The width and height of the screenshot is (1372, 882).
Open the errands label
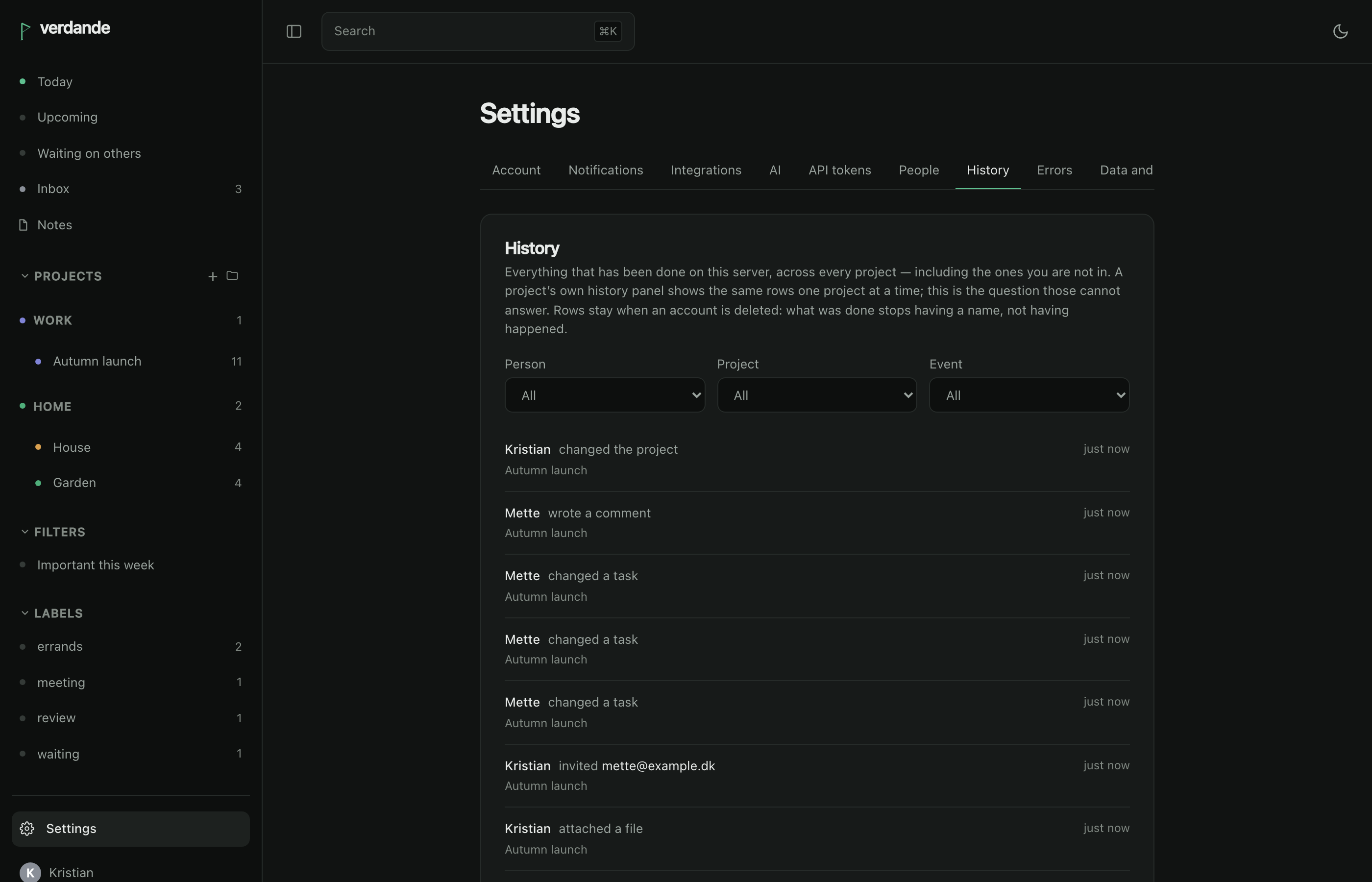tap(130, 647)
